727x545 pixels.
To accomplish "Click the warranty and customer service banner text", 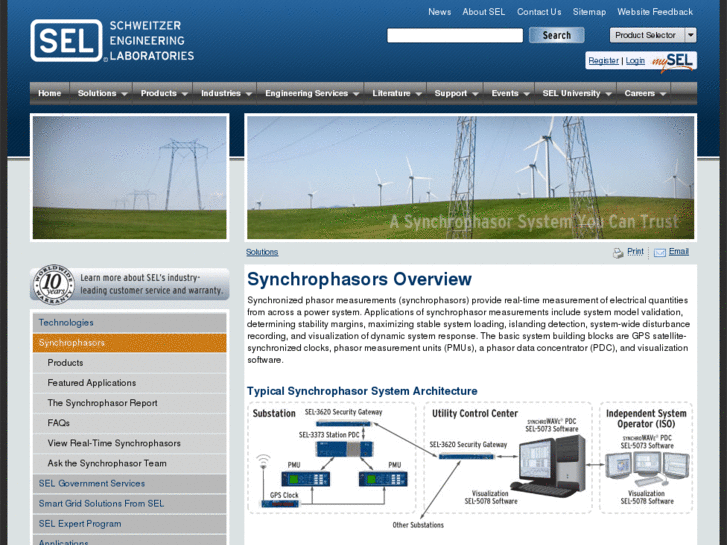I will (152, 284).
